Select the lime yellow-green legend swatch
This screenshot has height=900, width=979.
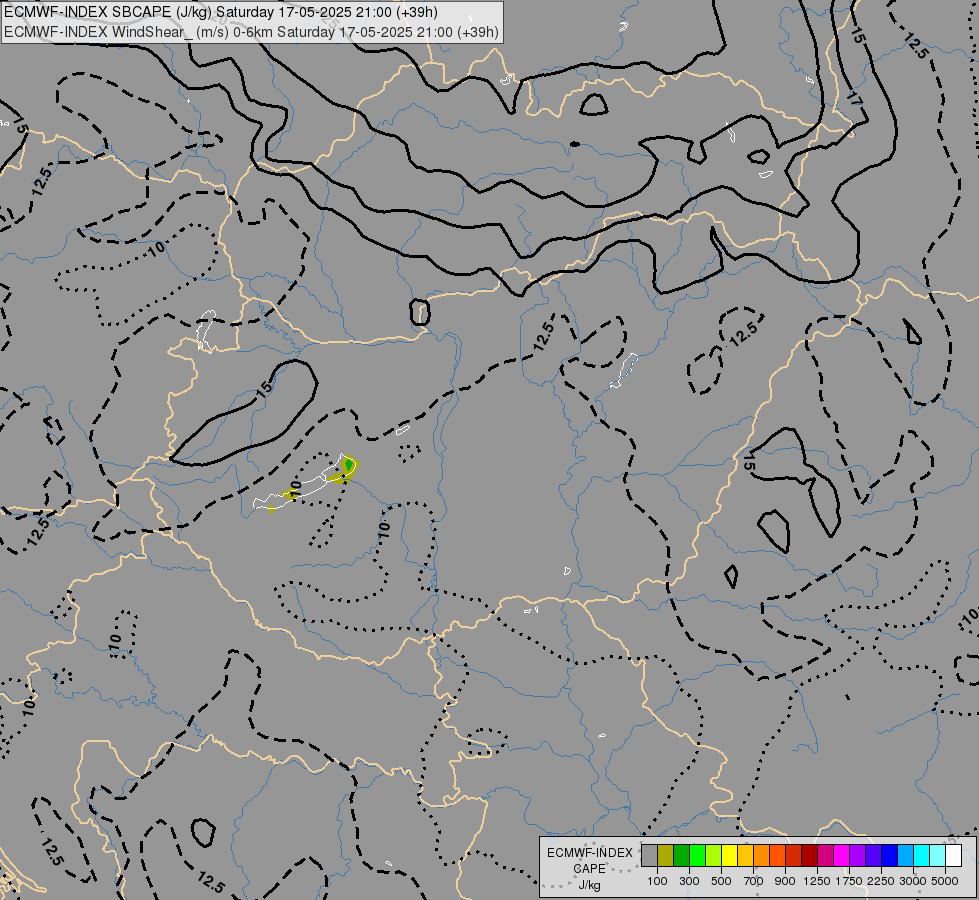[714, 856]
